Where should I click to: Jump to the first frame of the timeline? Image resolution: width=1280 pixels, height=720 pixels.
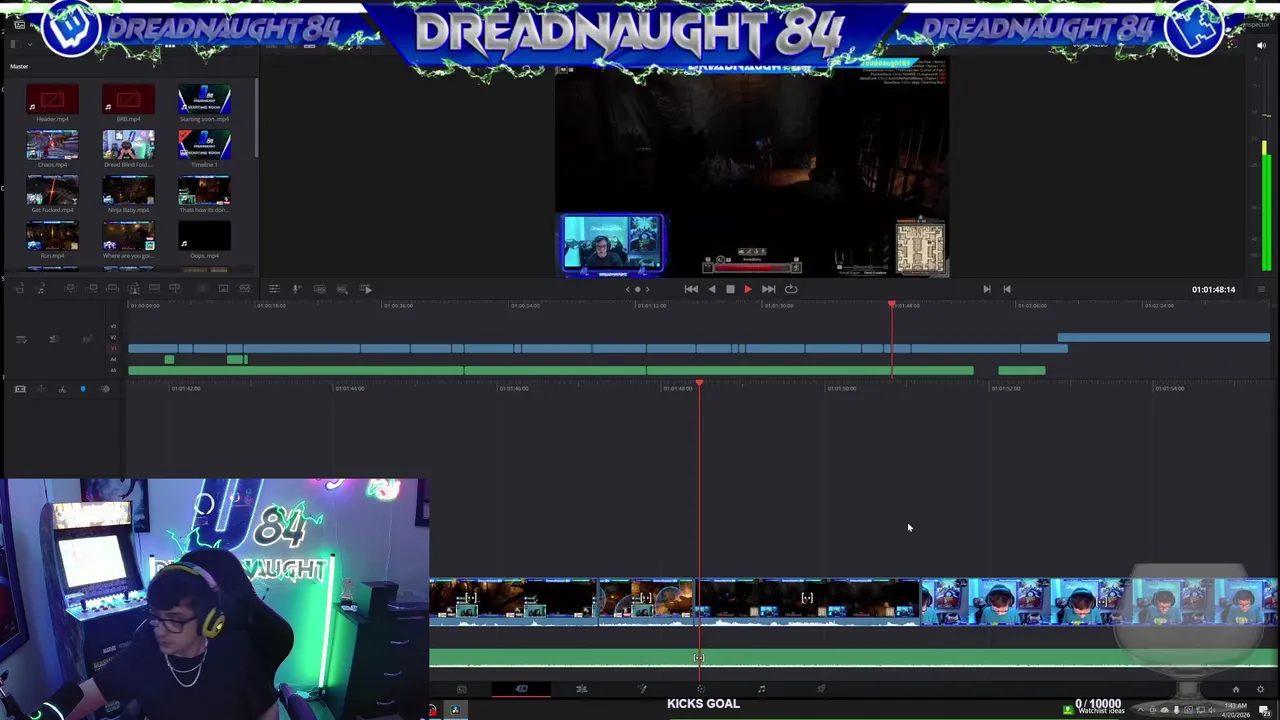(x=691, y=289)
